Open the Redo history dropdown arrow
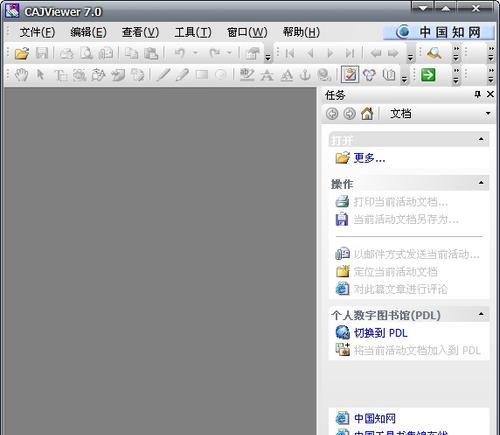This screenshot has width=500, height=435. point(229,53)
